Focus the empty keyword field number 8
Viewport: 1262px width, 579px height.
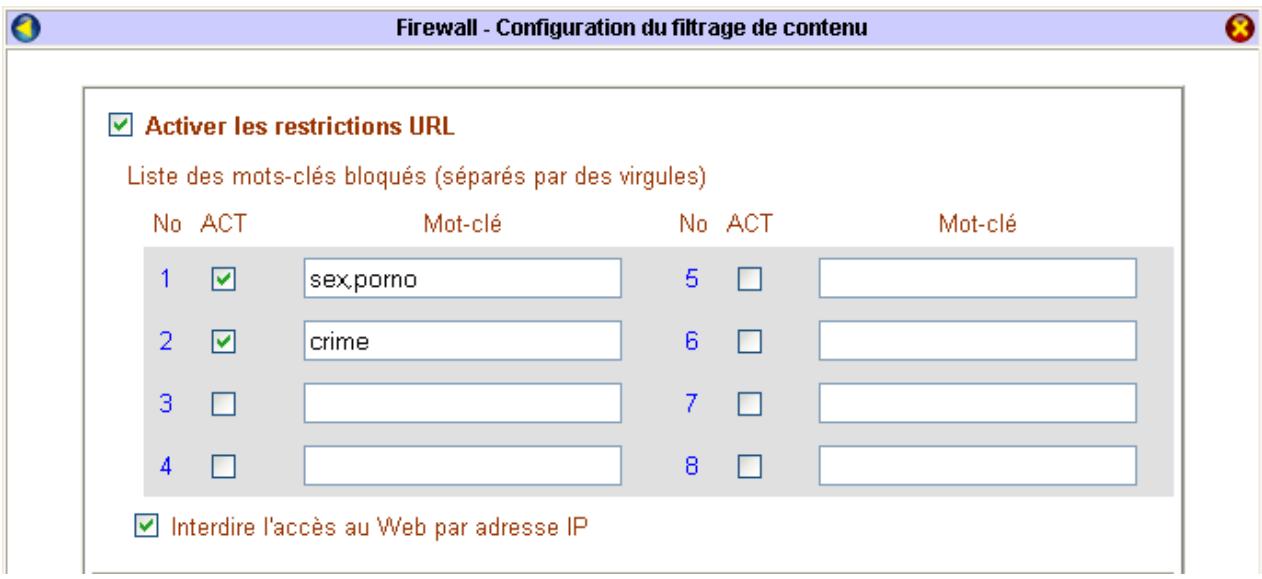[977, 465]
